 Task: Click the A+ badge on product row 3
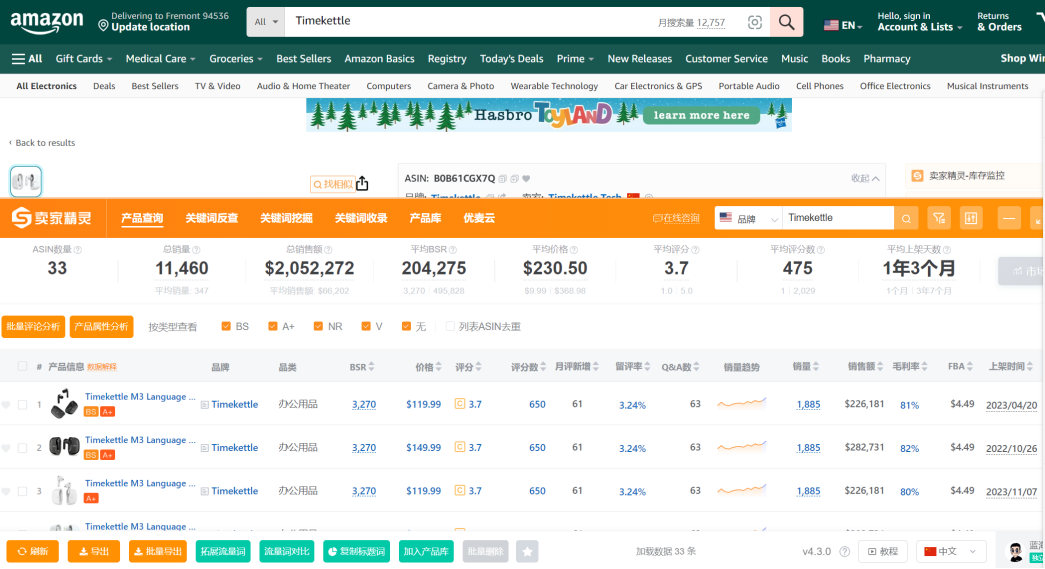point(91,498)
